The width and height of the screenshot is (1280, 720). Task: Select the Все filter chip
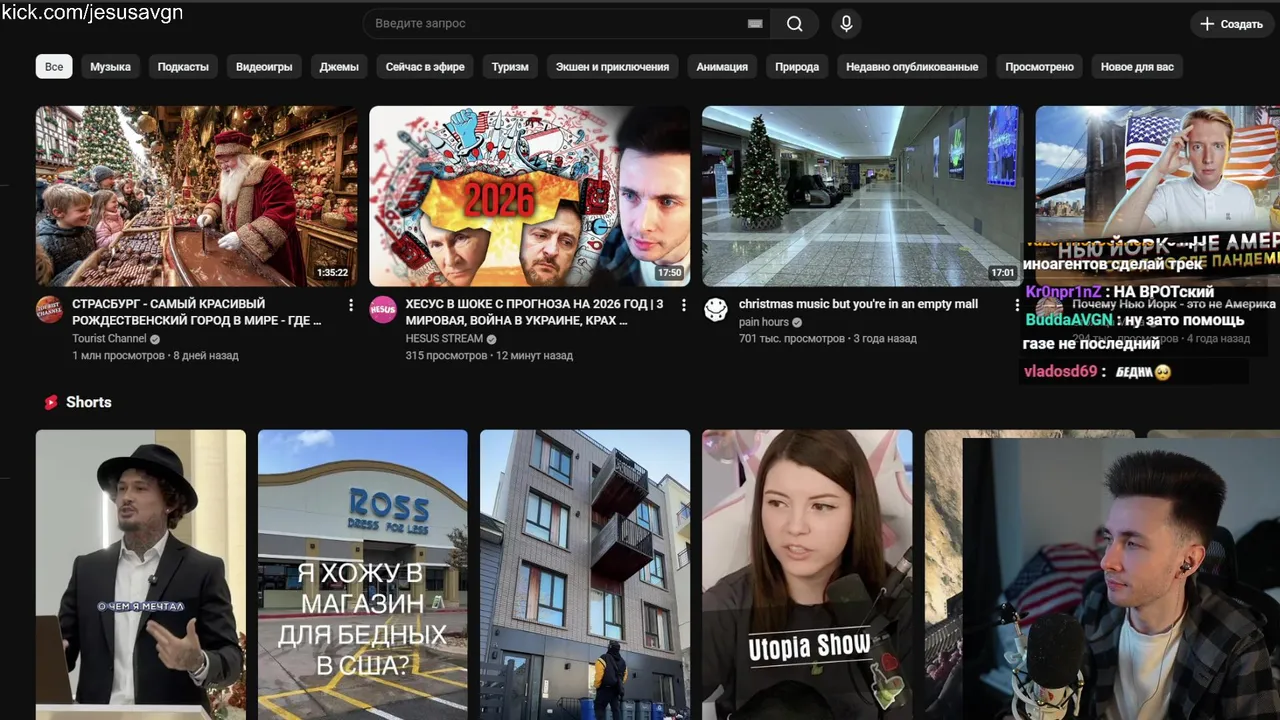54,67
